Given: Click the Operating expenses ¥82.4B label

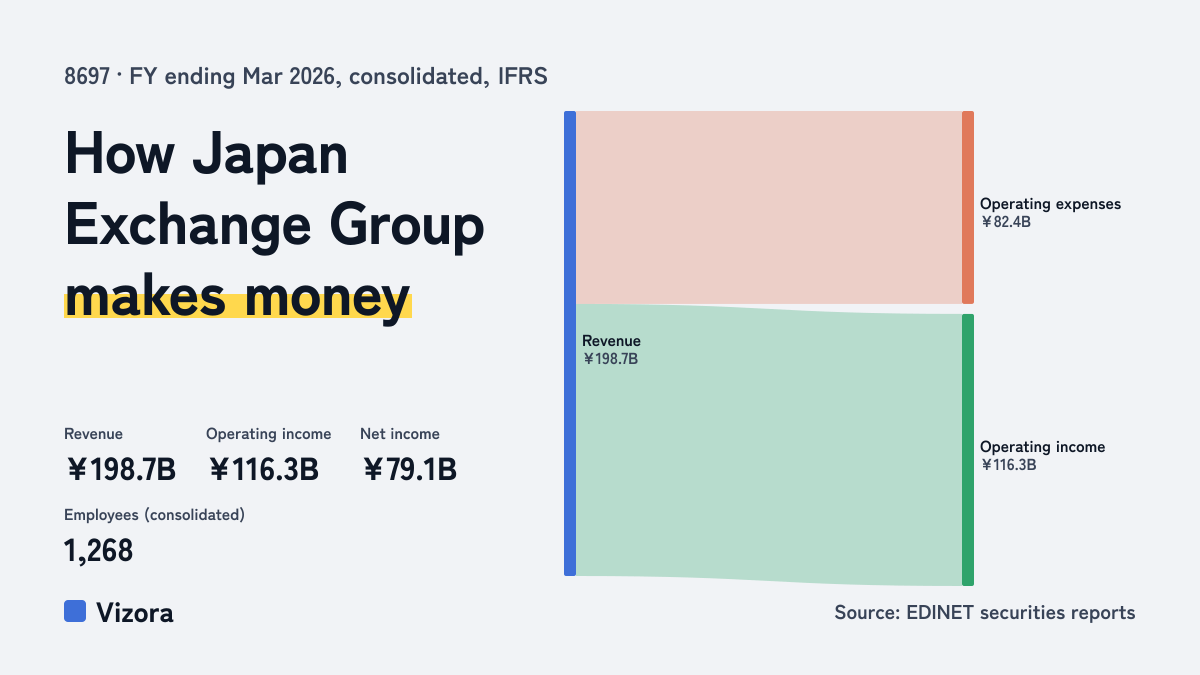Looking at the screenshot, I should point(1050,213).
